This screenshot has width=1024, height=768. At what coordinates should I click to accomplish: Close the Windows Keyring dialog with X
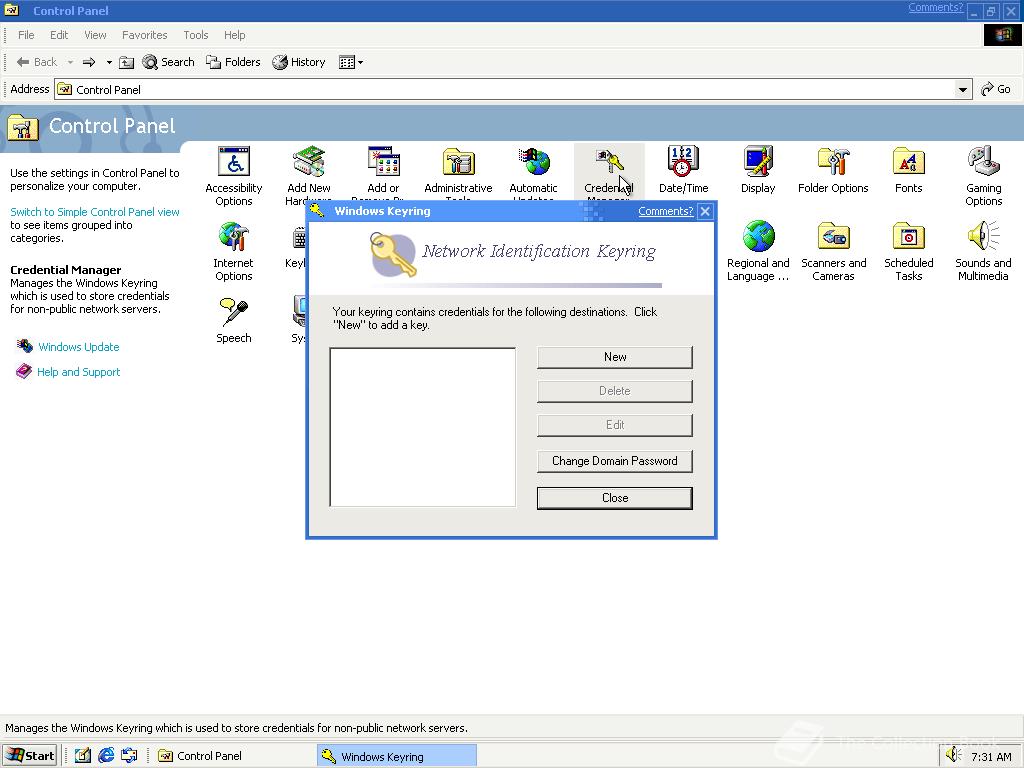coord(705,212)
